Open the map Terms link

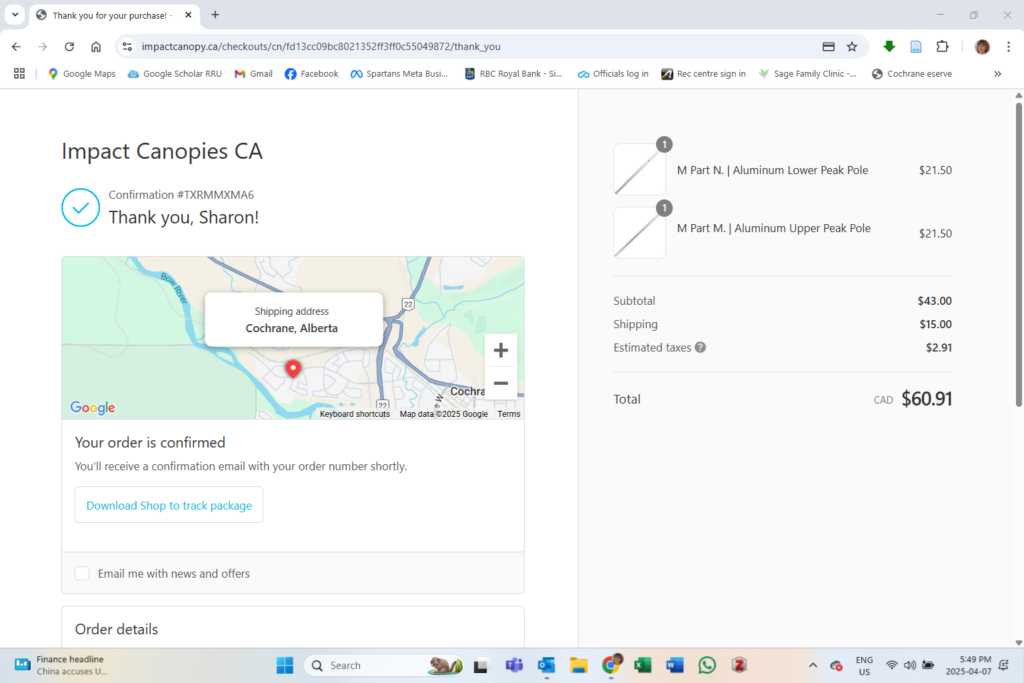tap(509, 414)
